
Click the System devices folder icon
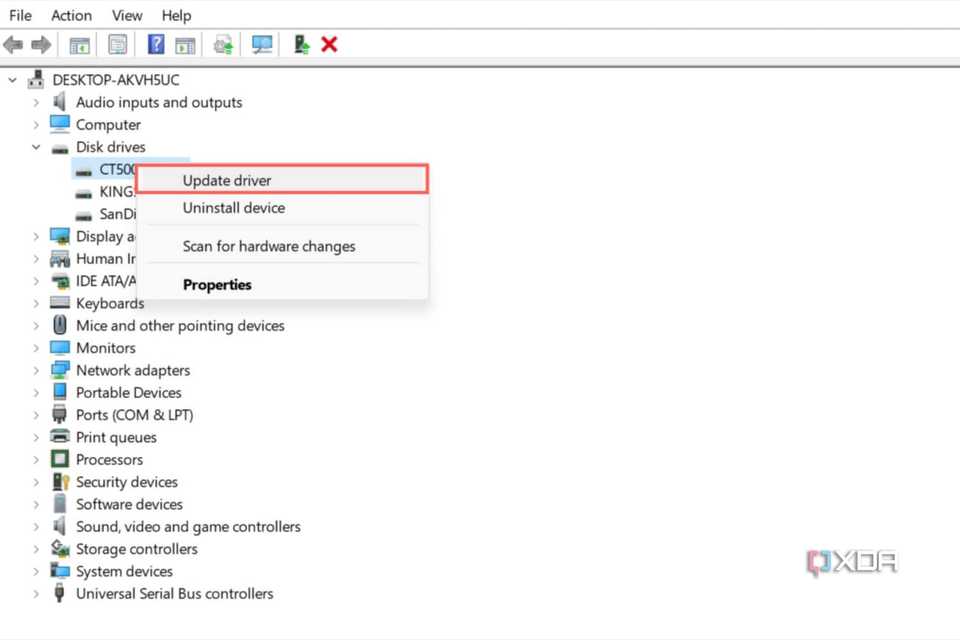[x=60, y=571]
